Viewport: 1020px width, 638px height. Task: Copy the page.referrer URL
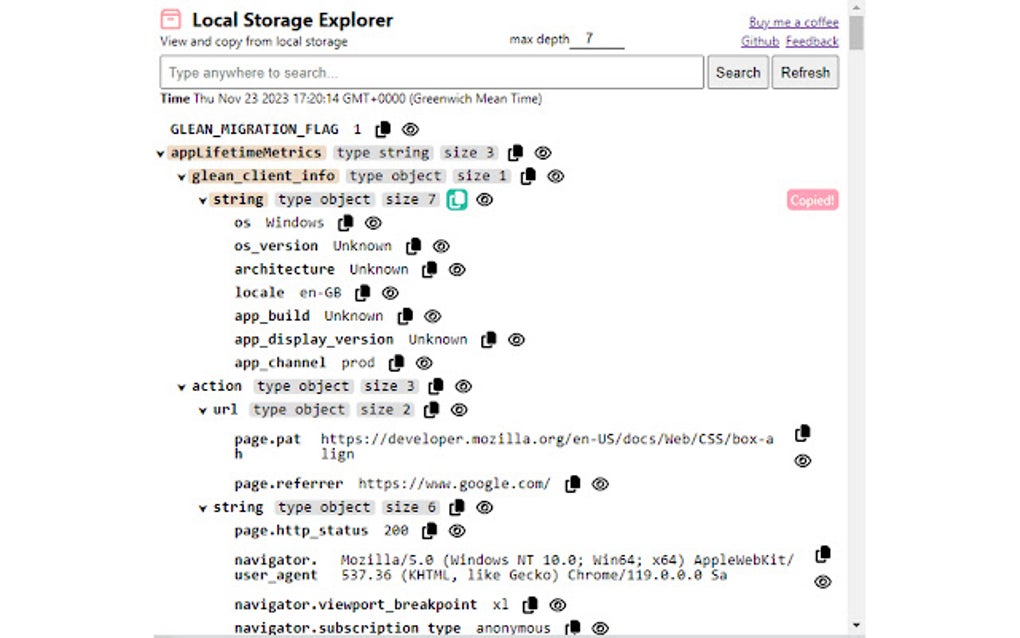(572, 483)
